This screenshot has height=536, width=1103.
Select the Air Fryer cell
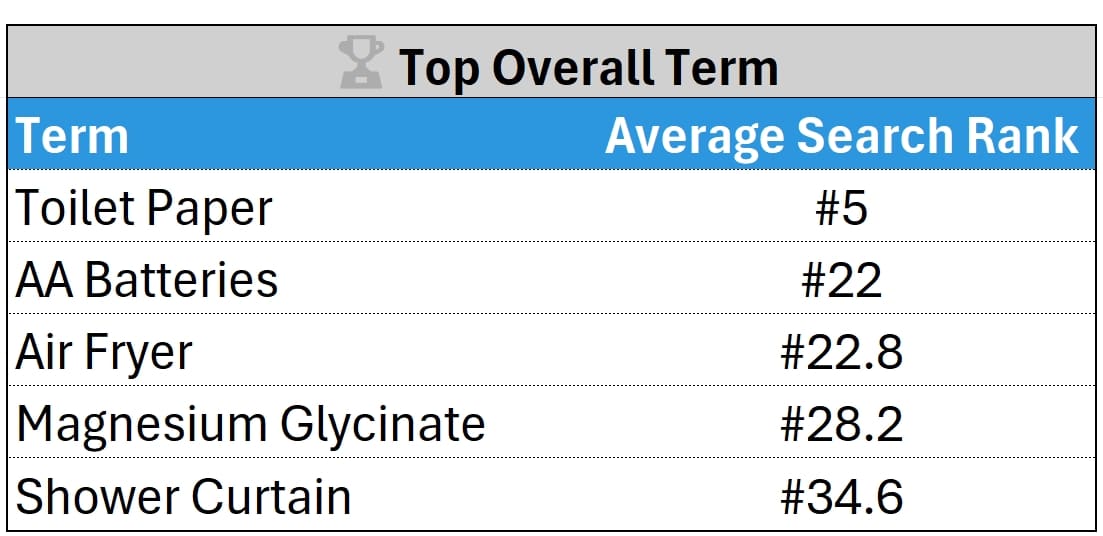click(x=103, y=353)
